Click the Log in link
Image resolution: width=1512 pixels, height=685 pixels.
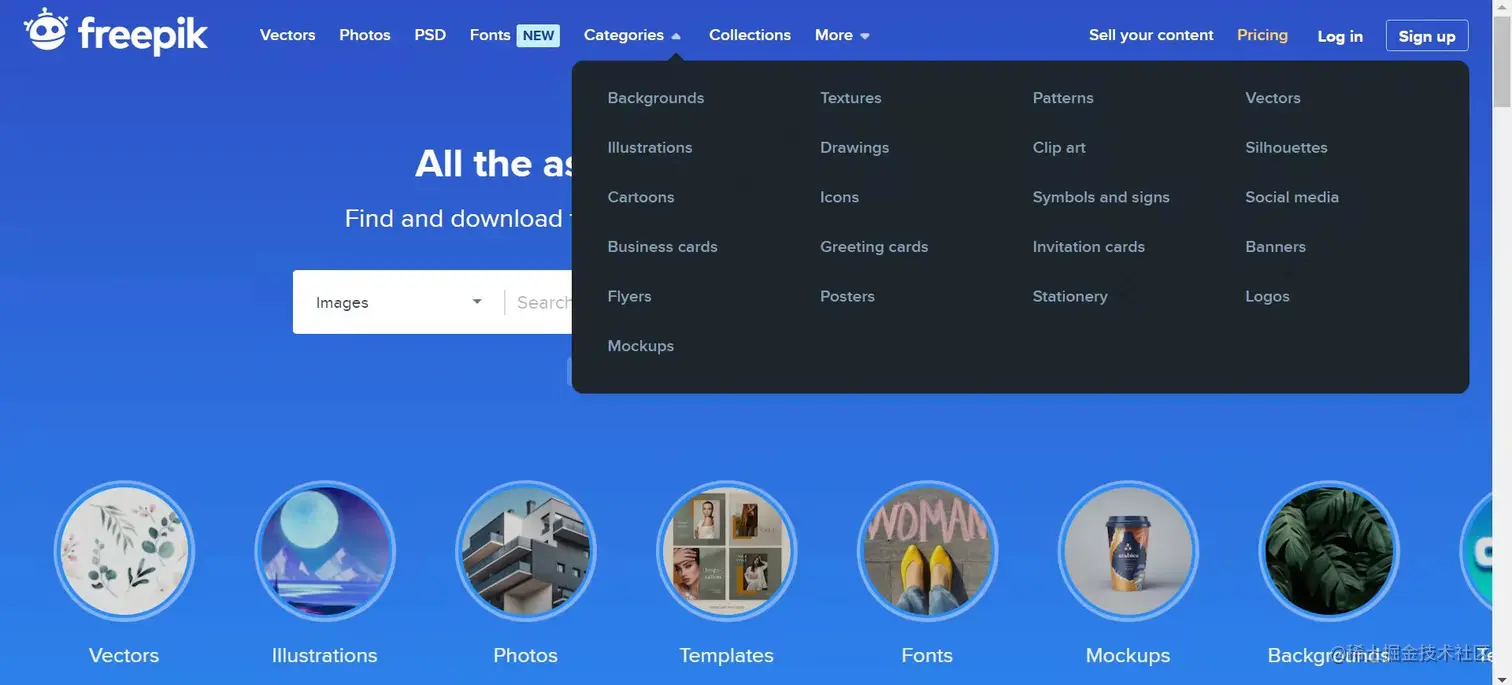pyautogui.click(x=1340, y=36)
